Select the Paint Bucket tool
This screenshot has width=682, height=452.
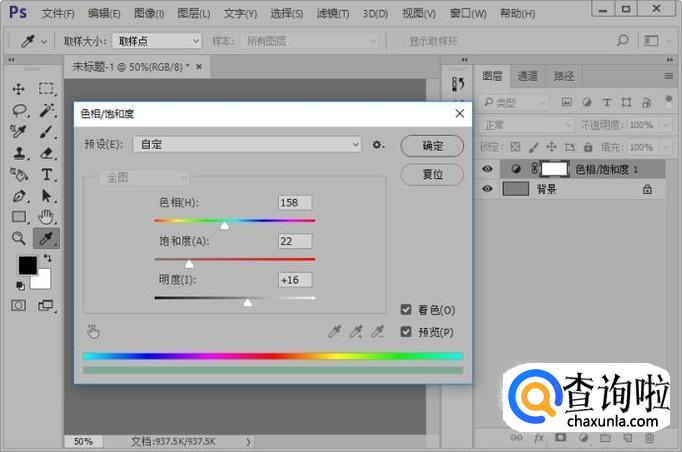(19, 174)
